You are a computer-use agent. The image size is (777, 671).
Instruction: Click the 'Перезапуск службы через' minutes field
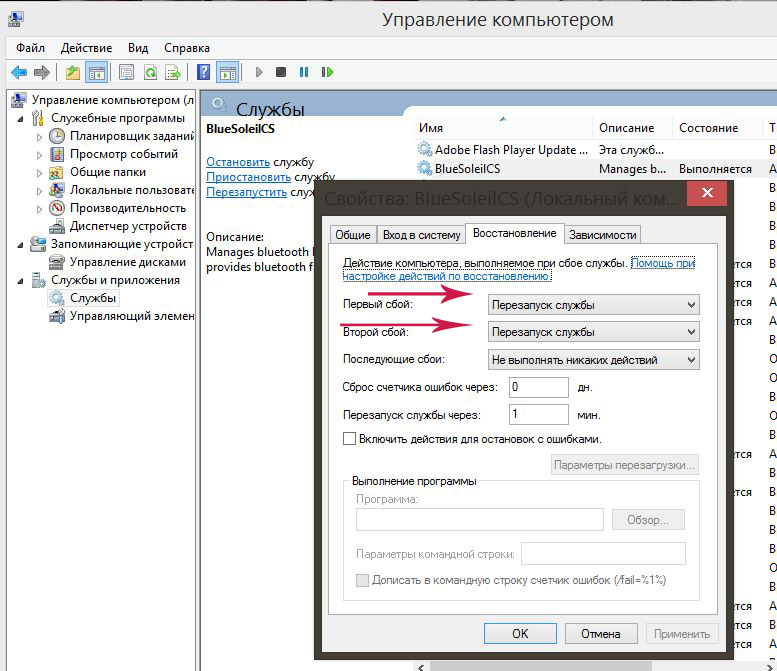[538, 414]
